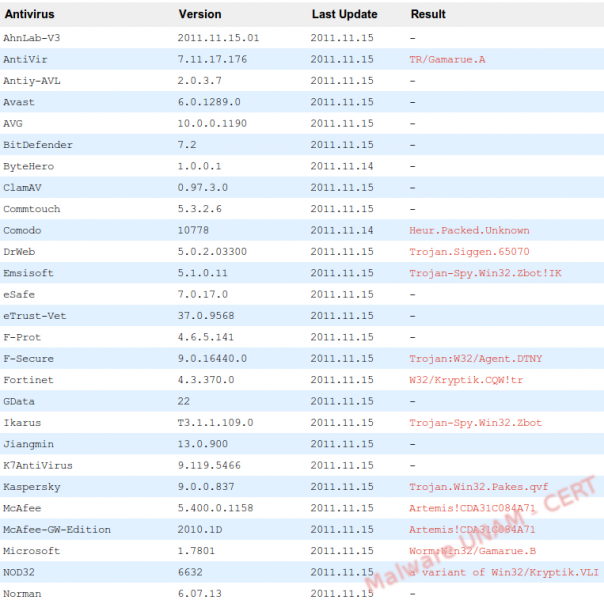Click F-Secure version 9.0.16440.0

[x=212, y=359]
